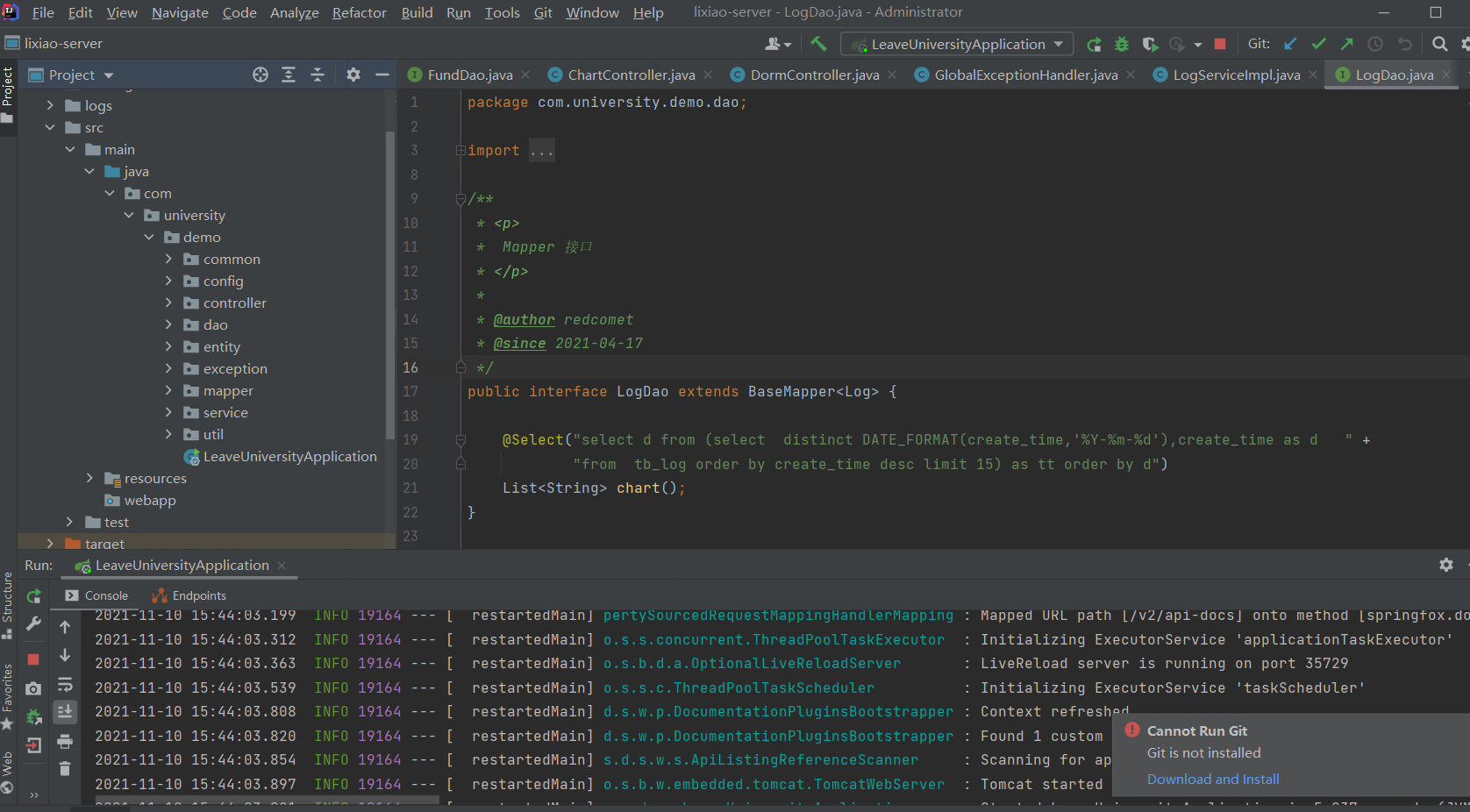The image size is (1470, 812).
Task: Start debugging with the green bug icon
Action: 1122,44
